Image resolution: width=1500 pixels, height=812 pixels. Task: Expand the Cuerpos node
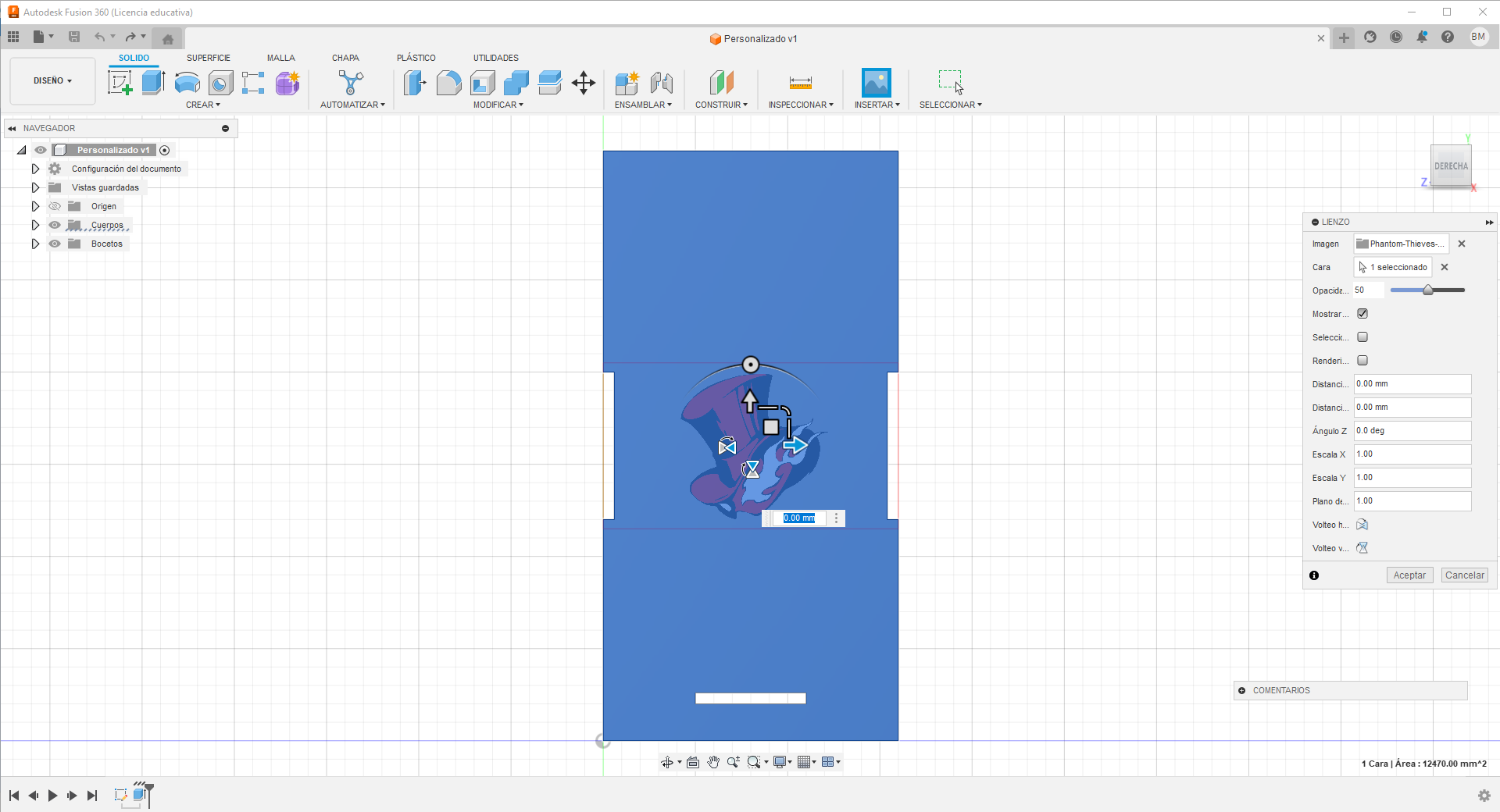point(35,225)
